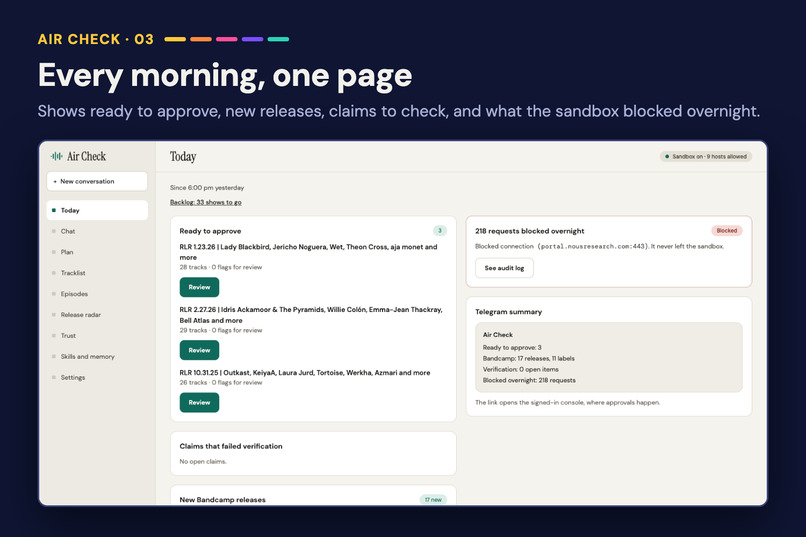Open the Trust section
The width and height of the screenshot is (806, 537).
coord(68,336)
